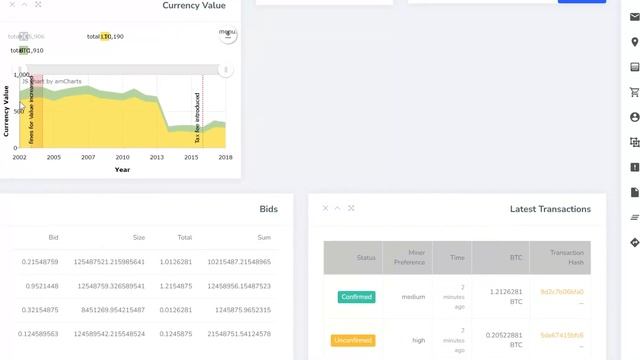Expand the Currency Value card to fullscreen
Image resolution: width=640 pixels, height=360 pixels.
pyautogui.click(x=38, y=4)
